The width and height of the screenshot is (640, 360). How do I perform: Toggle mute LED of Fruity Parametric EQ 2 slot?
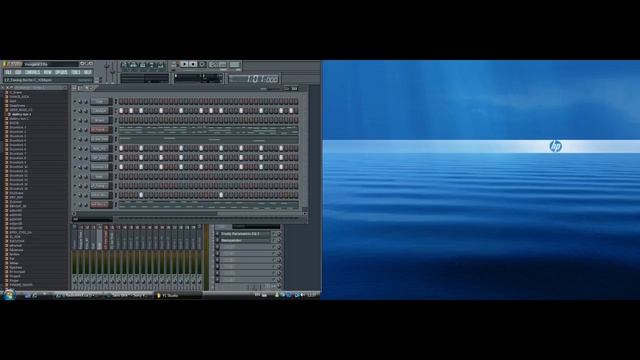coord(274,234)
